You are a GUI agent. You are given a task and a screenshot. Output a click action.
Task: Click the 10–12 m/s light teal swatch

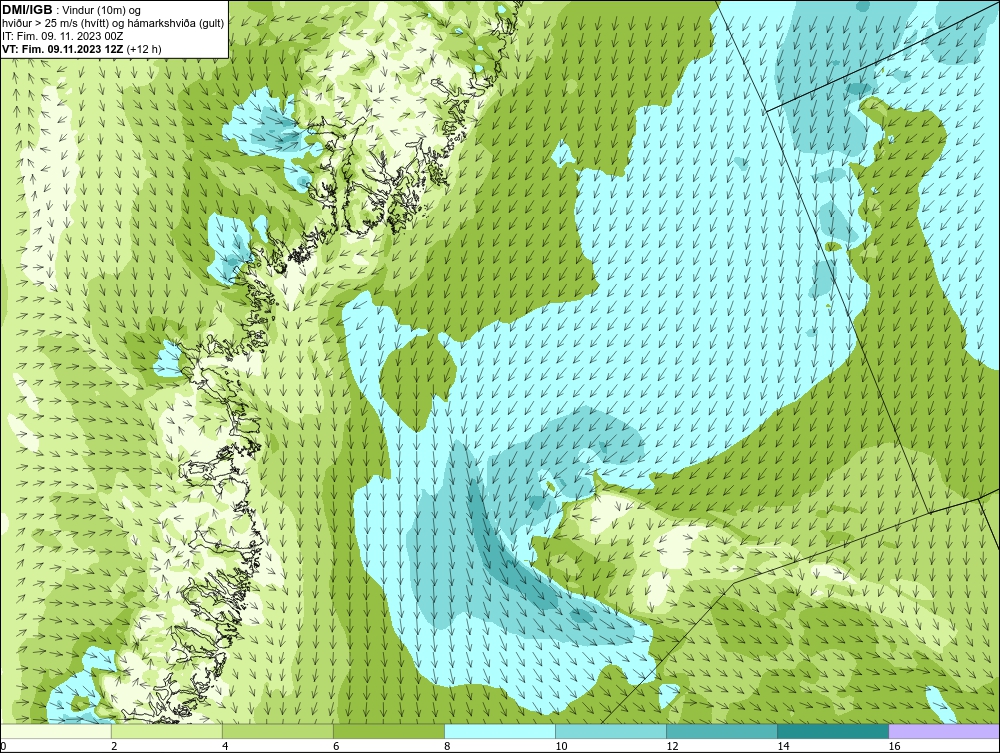pyautogui.click(x=610, y=731)
